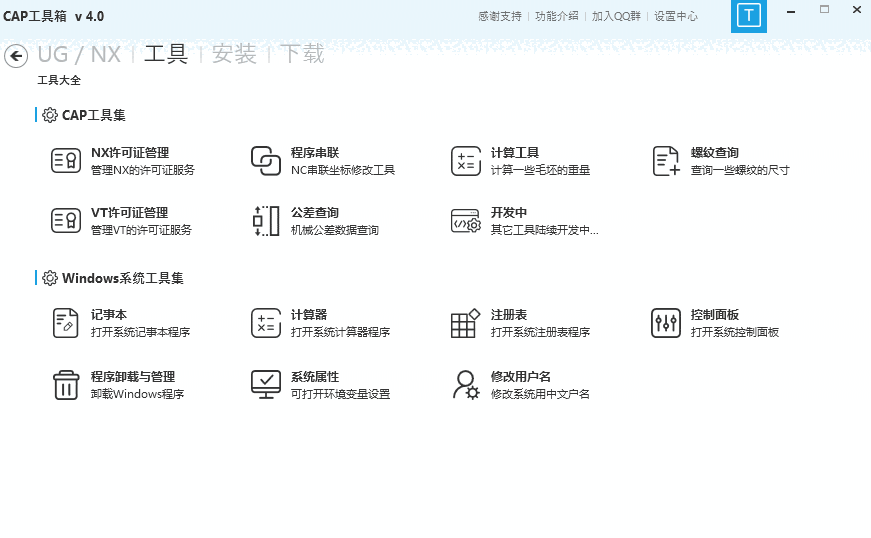Open the 注册表 registry grid icon
The height and width of the screenshot is (538, 871).
[x=465, y=323]
